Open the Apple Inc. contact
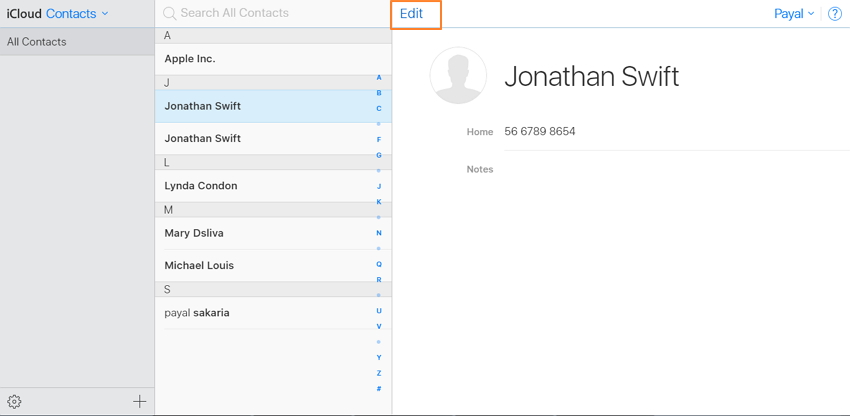The width and height of the screenshot is (850, 416). (x=190, y=59)
